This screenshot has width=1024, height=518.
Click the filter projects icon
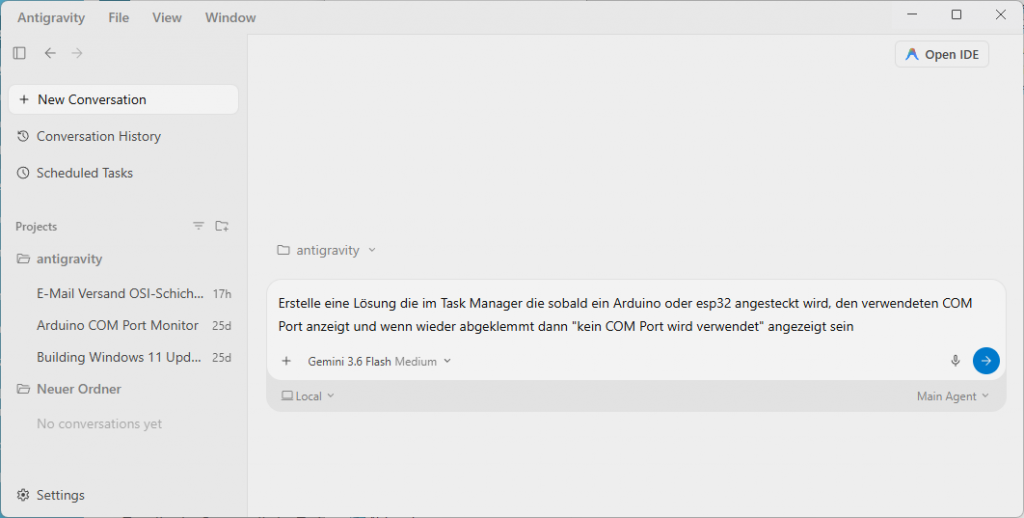point(199,226)
